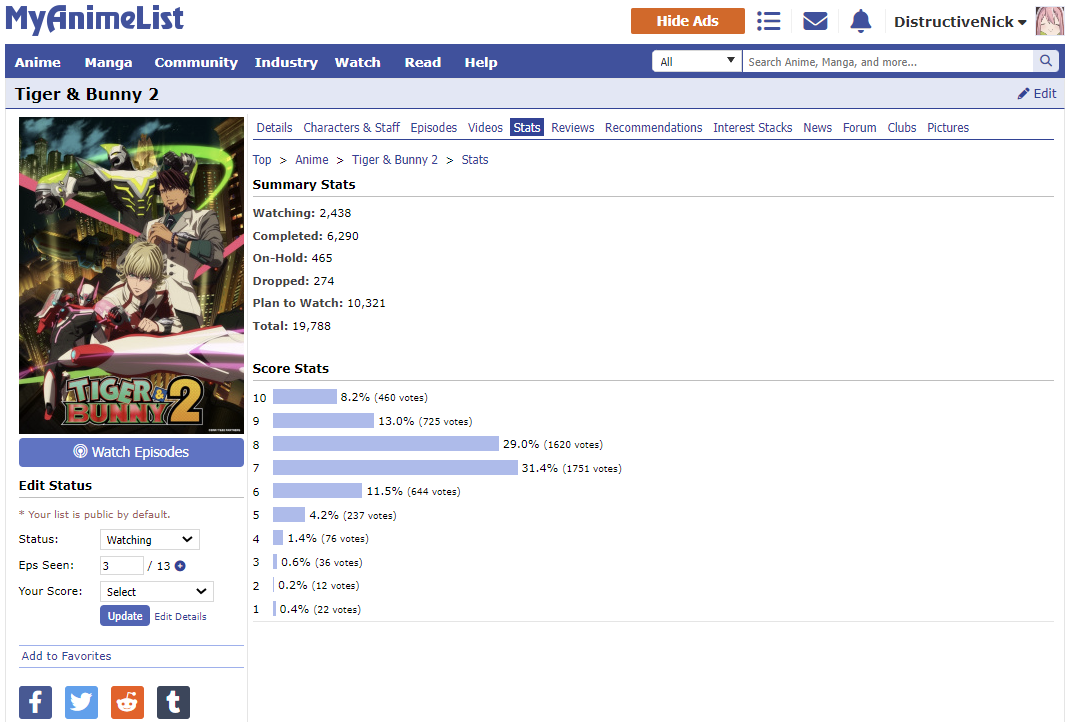Viewport: 1070px width, 722px height.
Task: Open notifications bell icon
Action: (x=861, y=21)
